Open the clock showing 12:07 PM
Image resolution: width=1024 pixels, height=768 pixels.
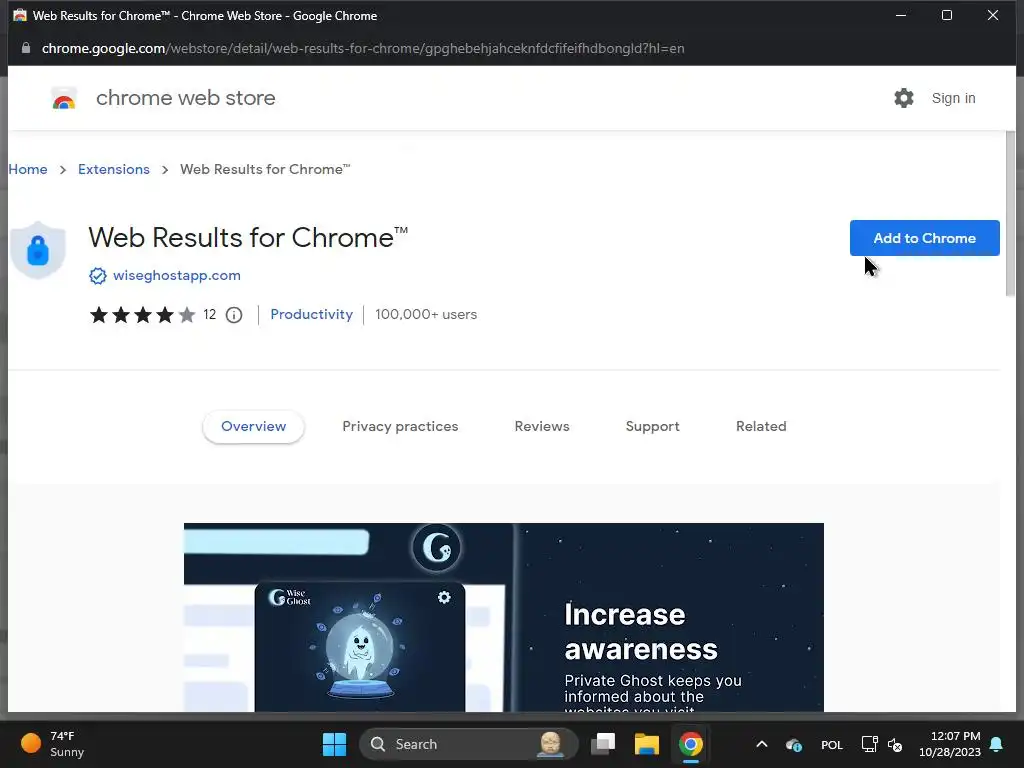(950, 744)
